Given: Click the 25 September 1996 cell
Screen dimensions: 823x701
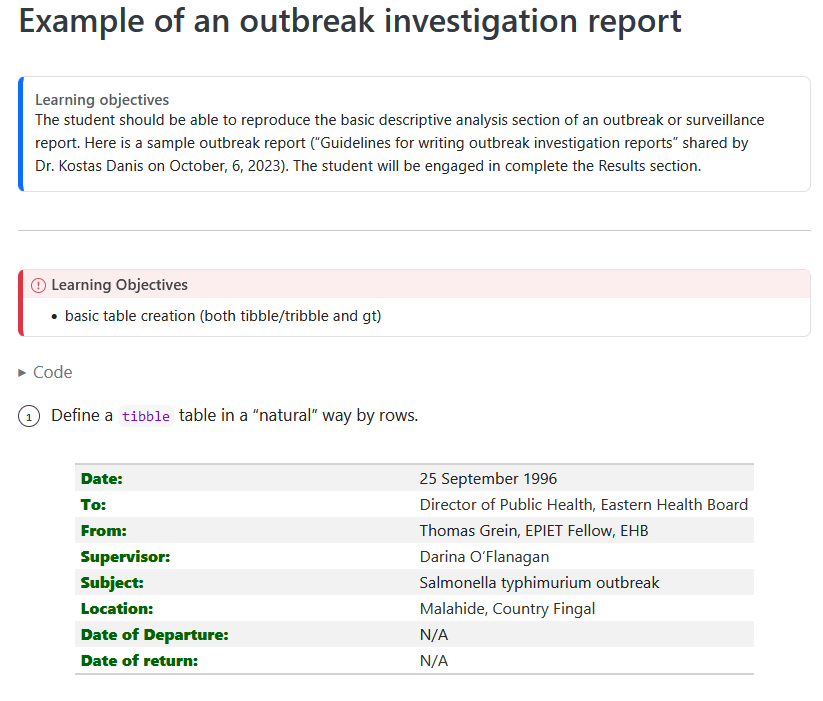Looking at the screenshot, I should 488,479.
